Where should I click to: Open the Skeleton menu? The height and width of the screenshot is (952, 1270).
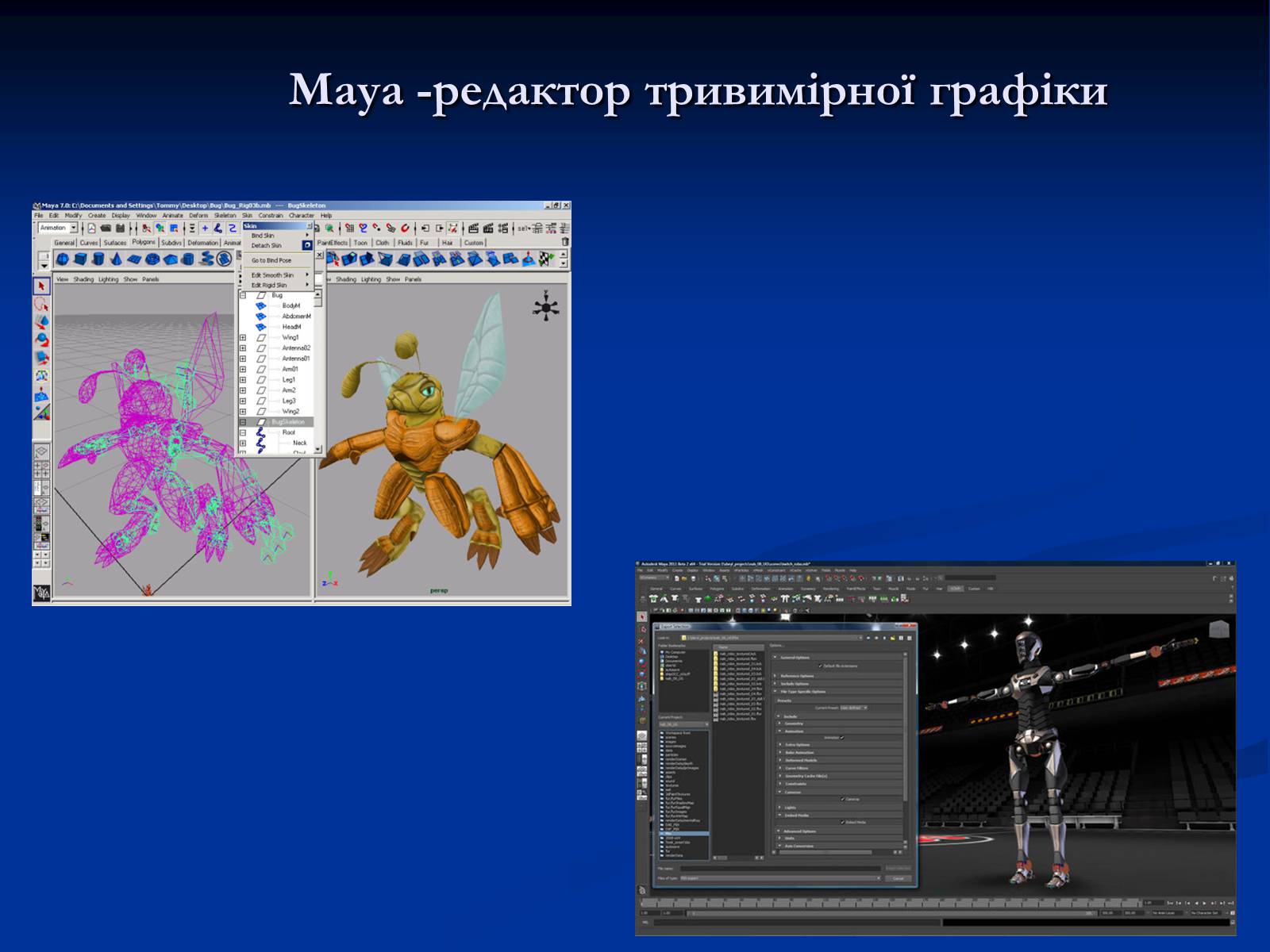(x=225, y=215)
